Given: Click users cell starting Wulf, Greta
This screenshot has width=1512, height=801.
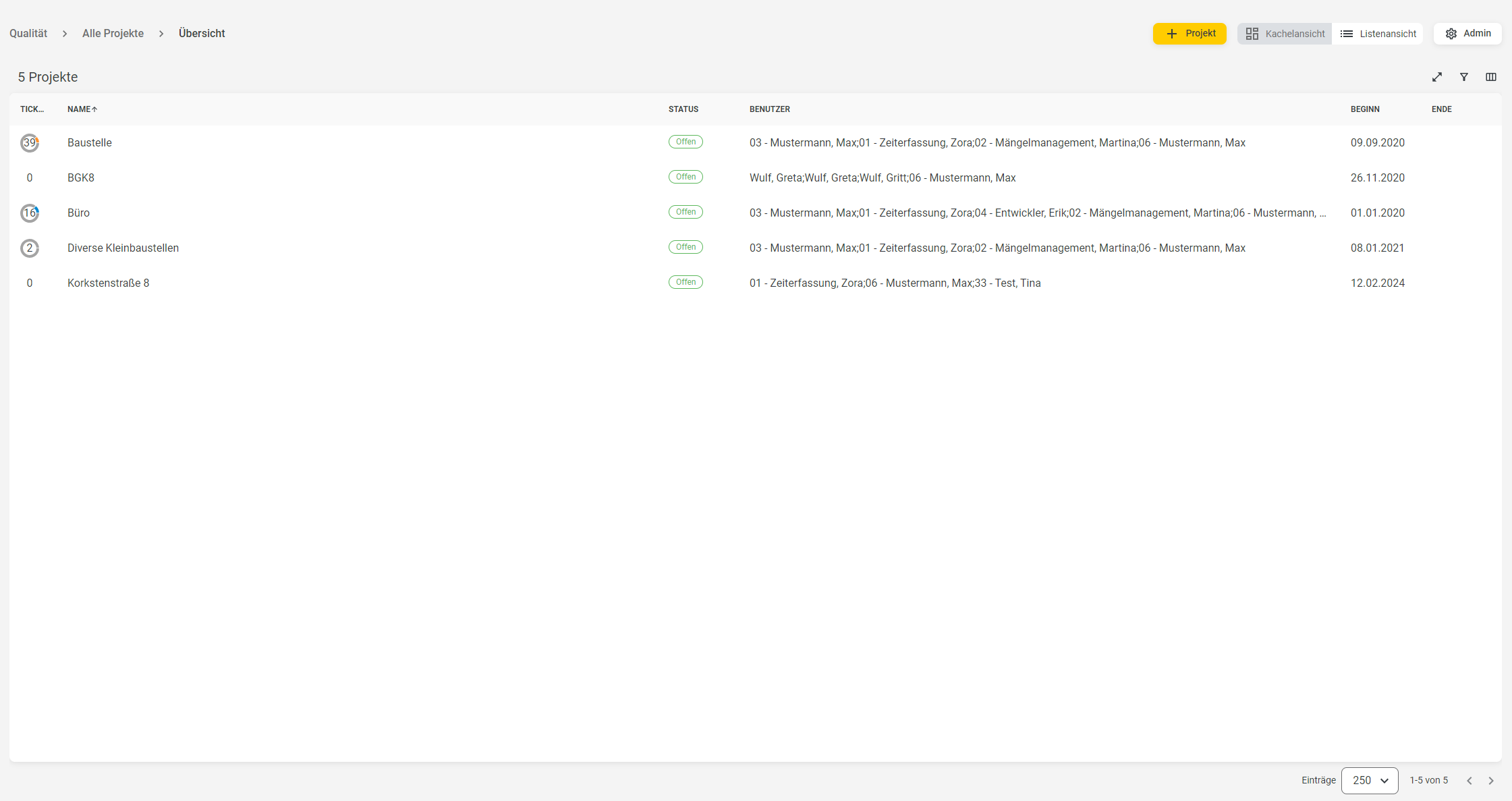Looking at the screenshot, I should pos(883,178).
